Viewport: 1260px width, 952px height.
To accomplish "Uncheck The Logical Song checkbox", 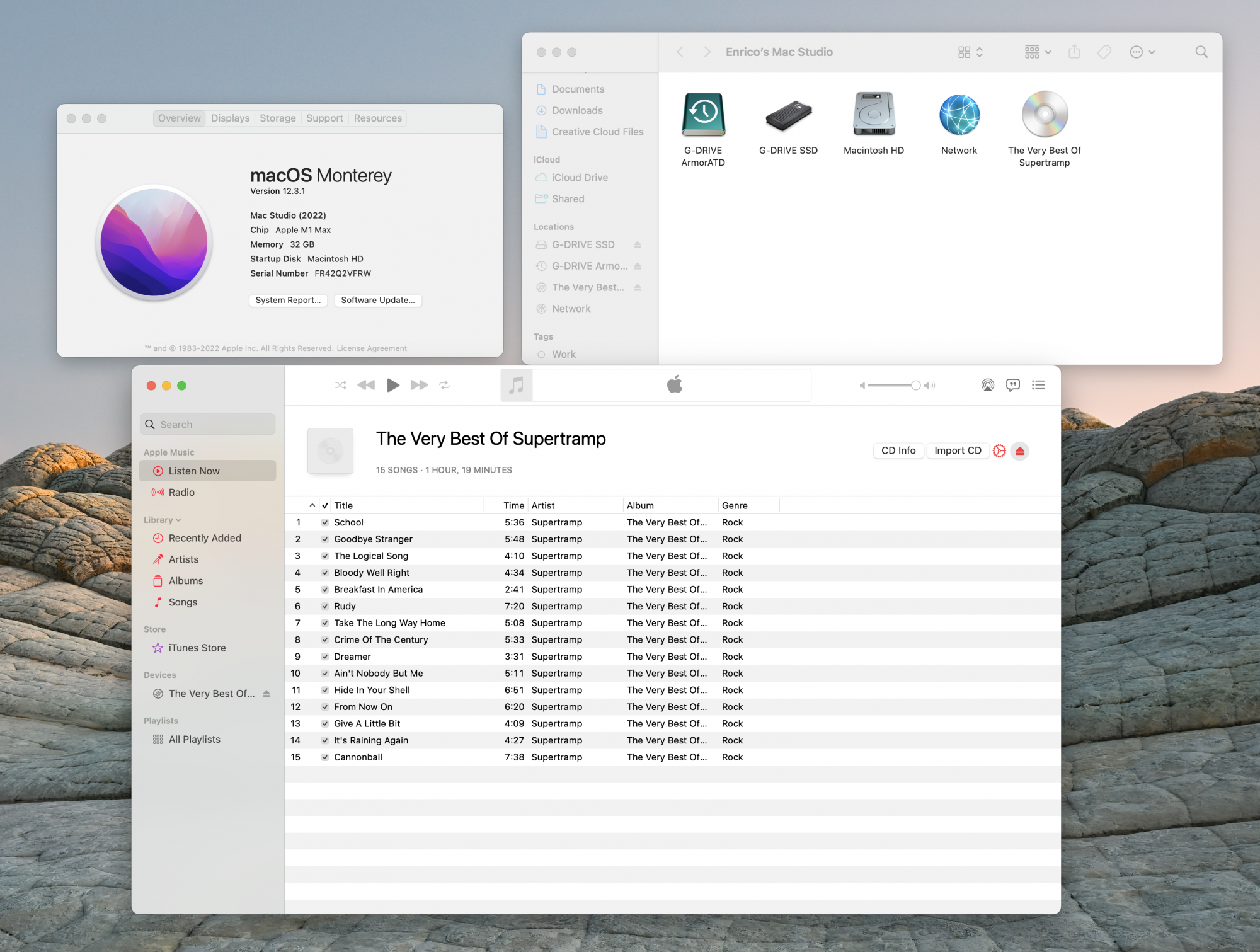I will coord(325,556).
